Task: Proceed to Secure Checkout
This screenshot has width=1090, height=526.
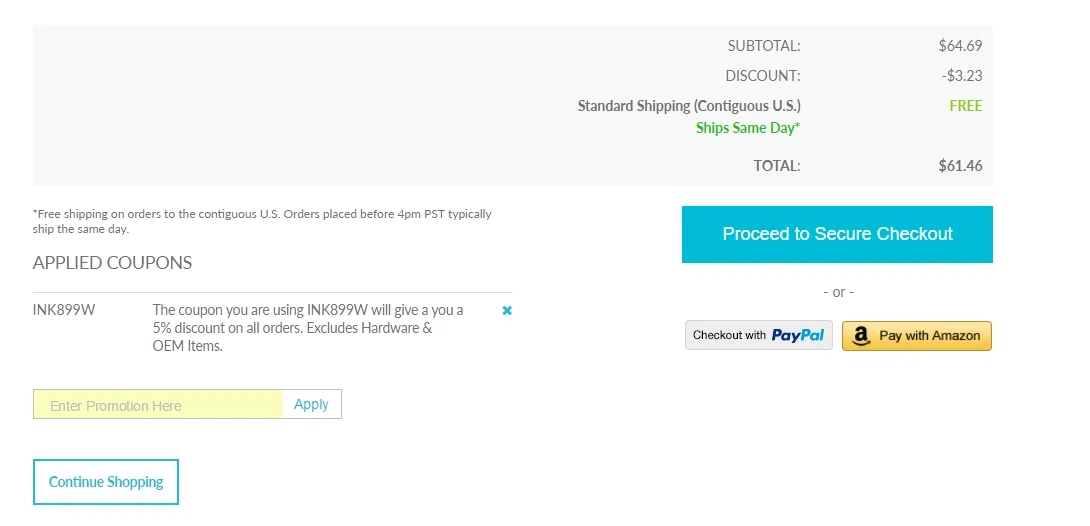Action: tap(837, 234)
